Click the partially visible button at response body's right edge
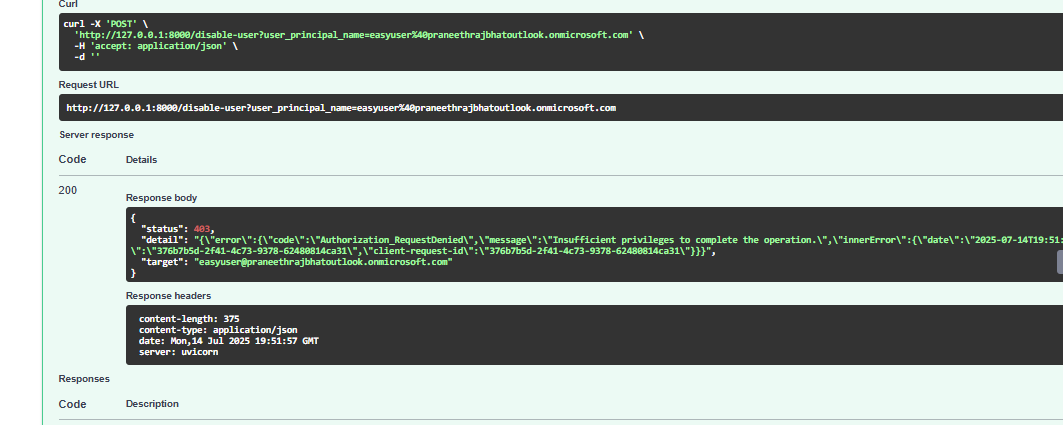This screenshot has width=1063, height=425. (x=1058, y=262)
